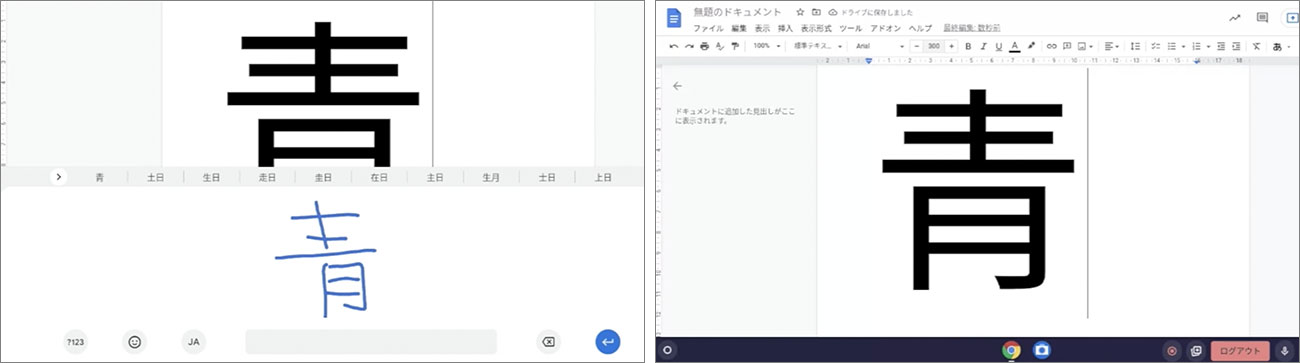Screen dimensions: 1300x363
Task: Tap the blue enter key
Action: [607, 341]
